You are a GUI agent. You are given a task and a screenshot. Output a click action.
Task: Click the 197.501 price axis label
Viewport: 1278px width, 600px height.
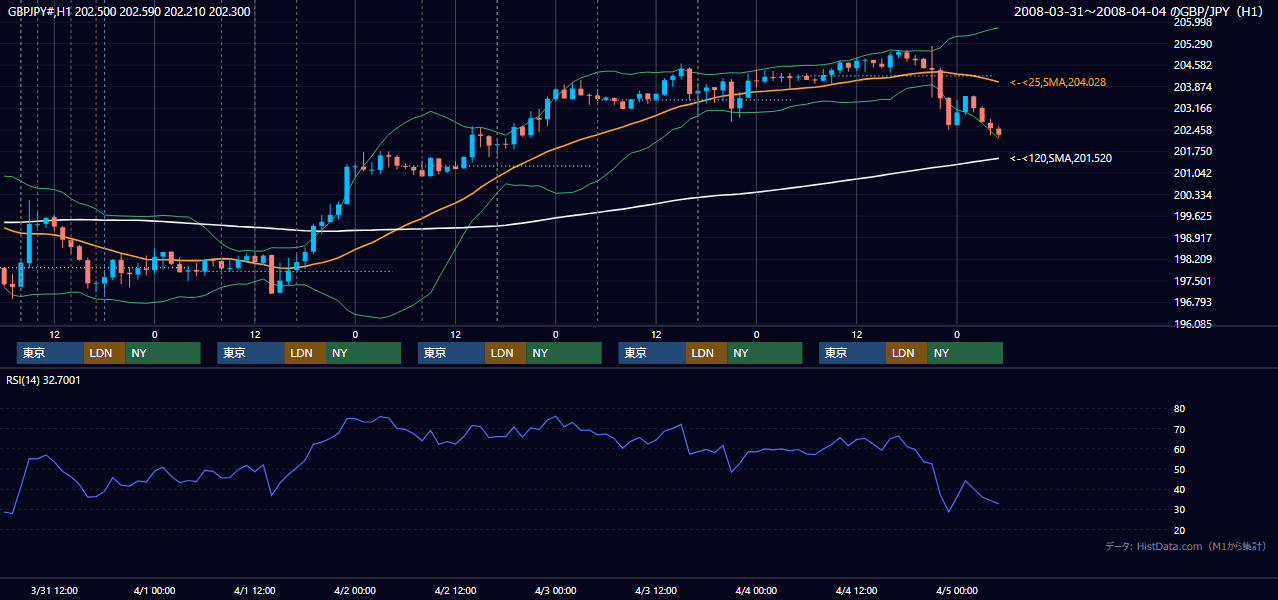point(1193,281)
